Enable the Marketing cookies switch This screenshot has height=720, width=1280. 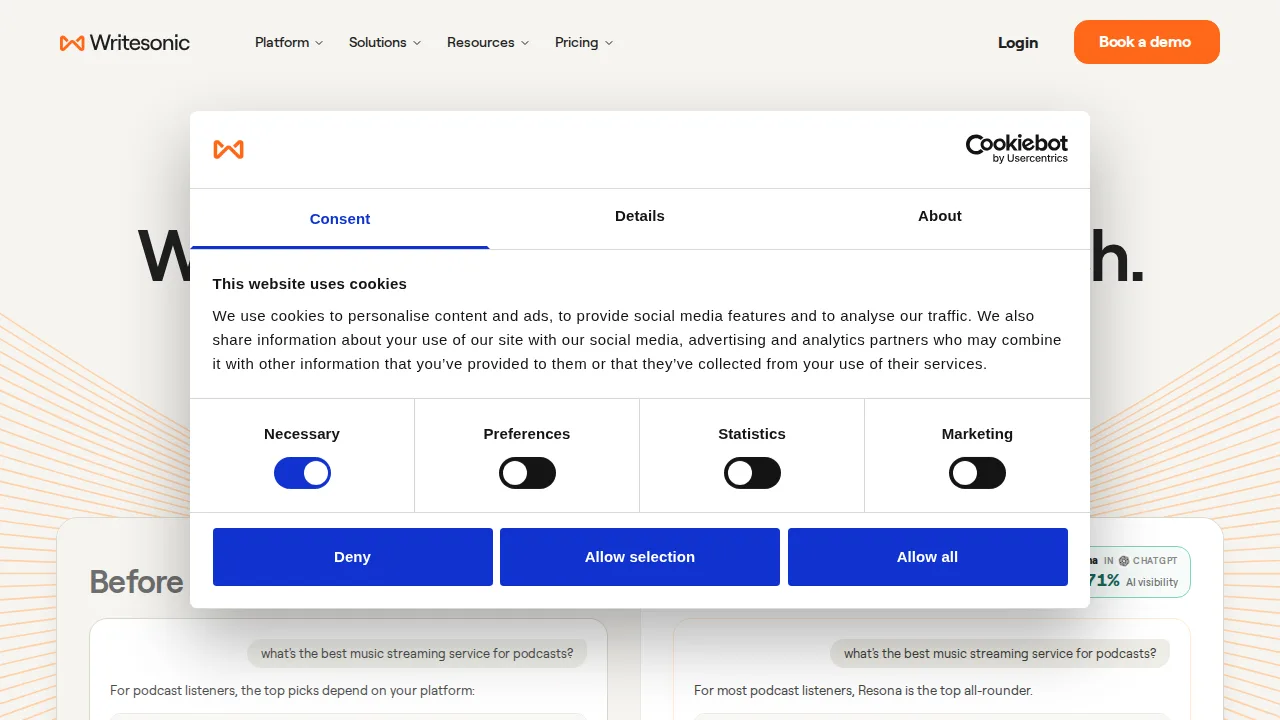(977, 473)
